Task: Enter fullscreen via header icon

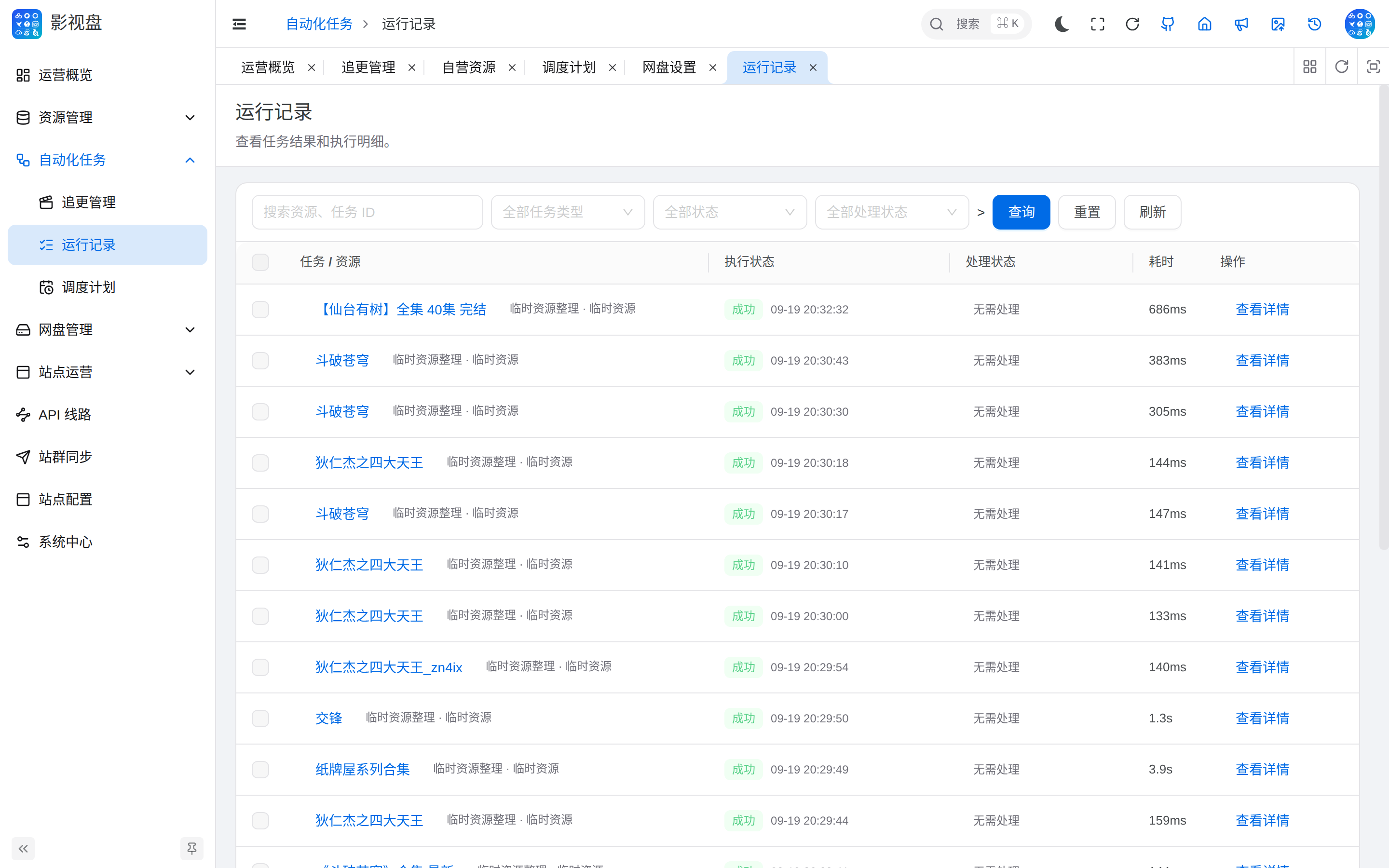Action: pyautogui.click(x=1097, y=24)
